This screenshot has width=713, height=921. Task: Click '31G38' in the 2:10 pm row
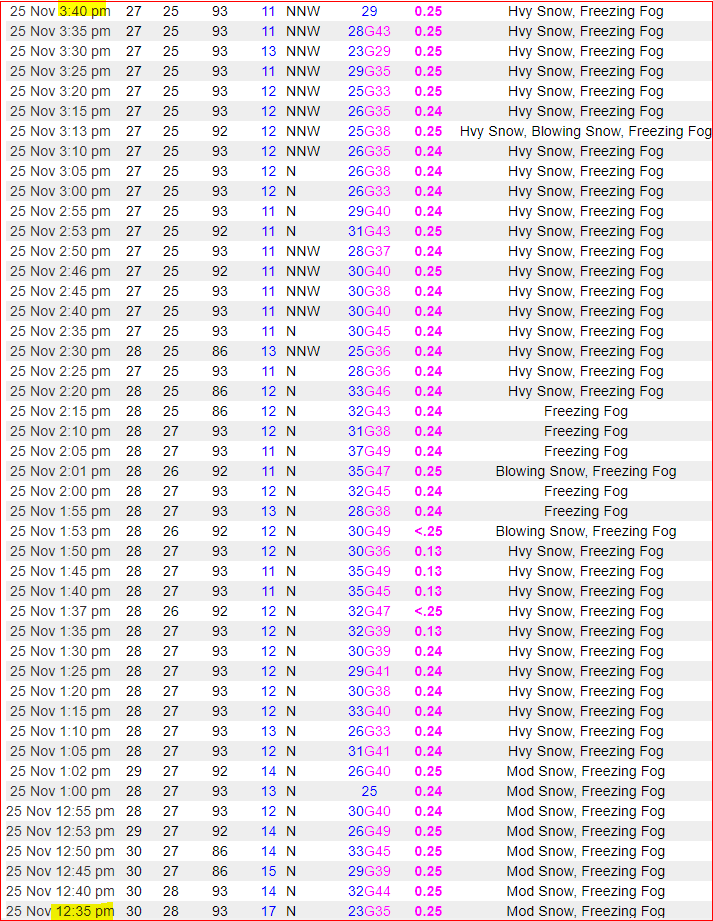[x=369, y=431]
